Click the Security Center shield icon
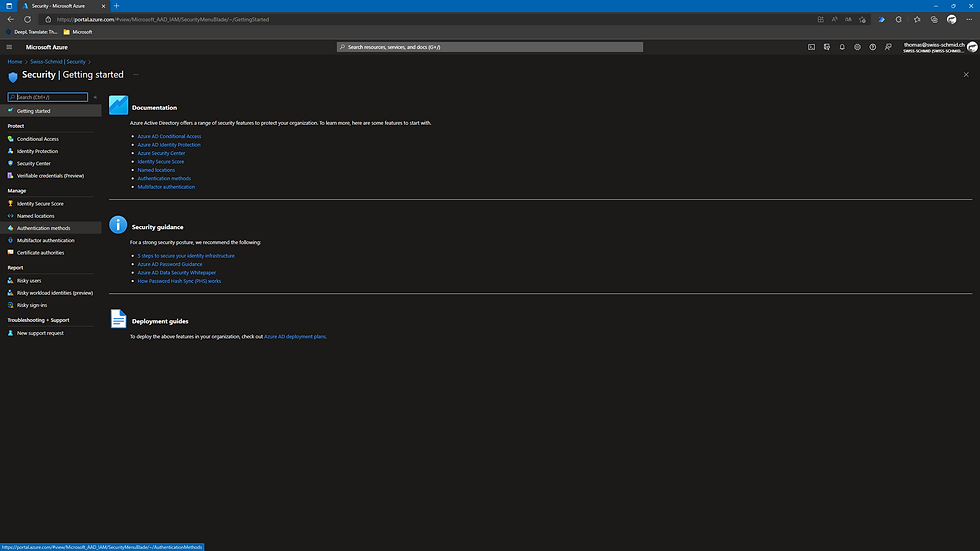The image size is (980, 551). 11,163
